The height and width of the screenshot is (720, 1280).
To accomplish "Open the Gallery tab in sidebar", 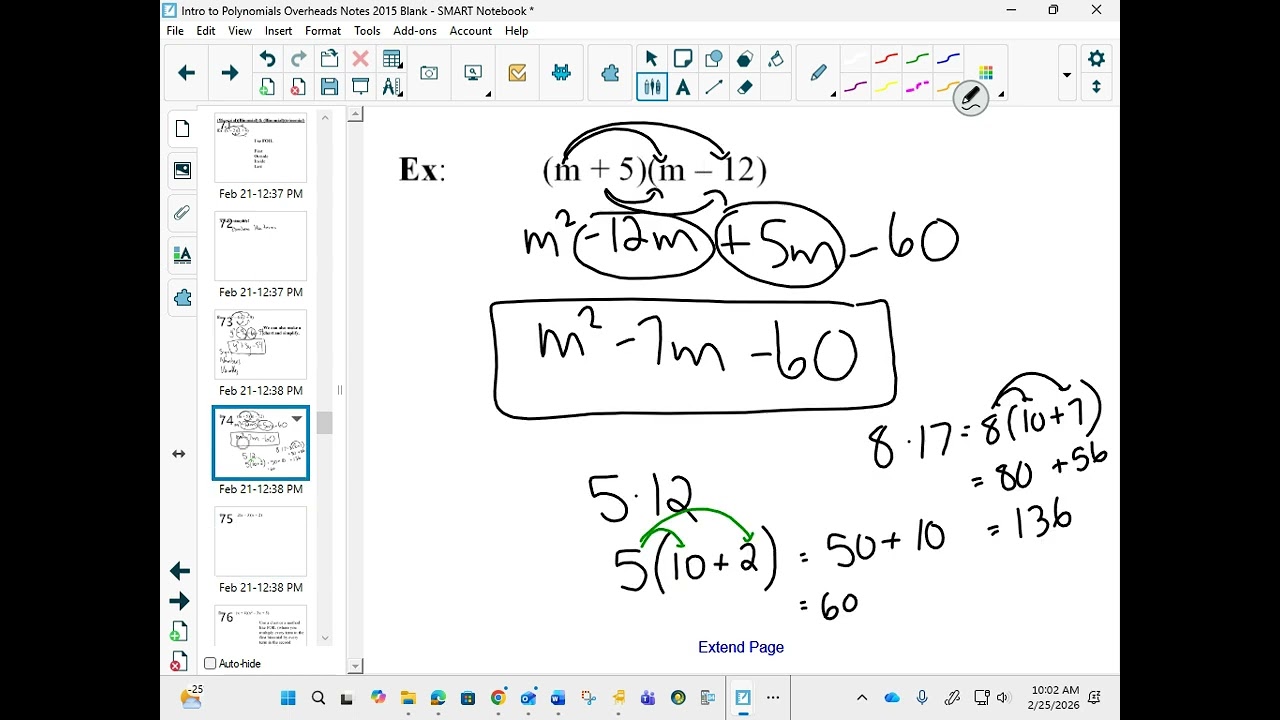I will pyautogui.click(x=182, y=171).
